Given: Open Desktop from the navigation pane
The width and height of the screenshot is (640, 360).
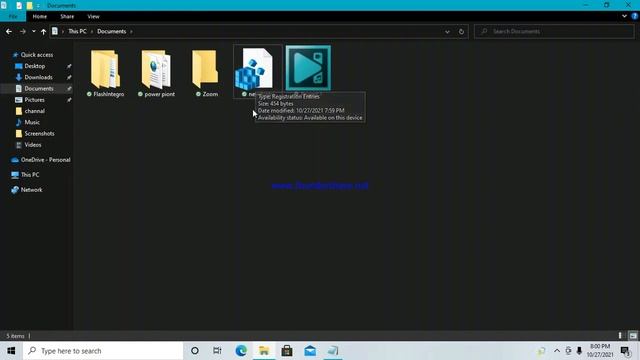Looking at the screenshot, I should [x=35, y=66].
